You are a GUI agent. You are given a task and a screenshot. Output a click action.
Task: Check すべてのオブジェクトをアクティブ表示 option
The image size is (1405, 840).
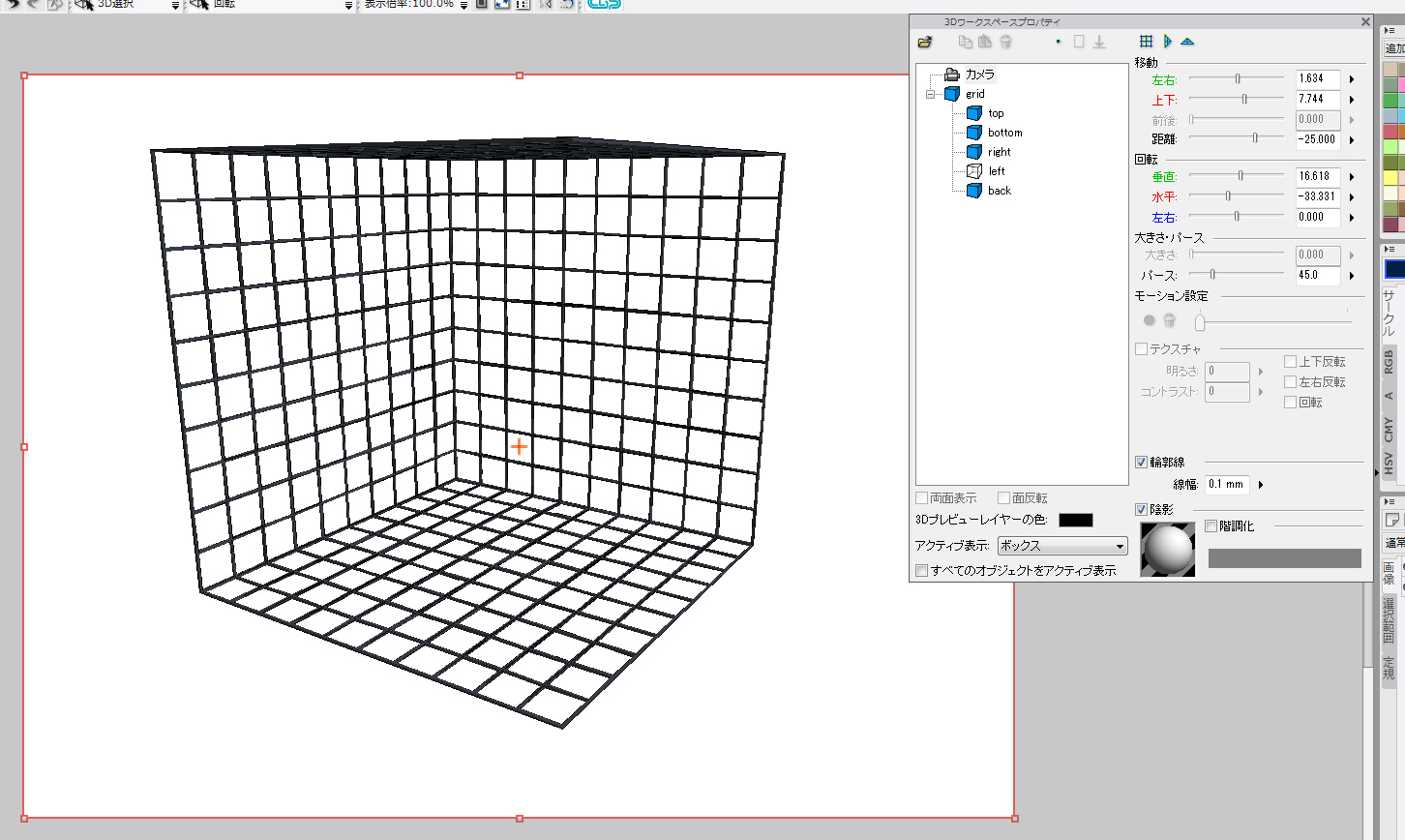point(922,571)
